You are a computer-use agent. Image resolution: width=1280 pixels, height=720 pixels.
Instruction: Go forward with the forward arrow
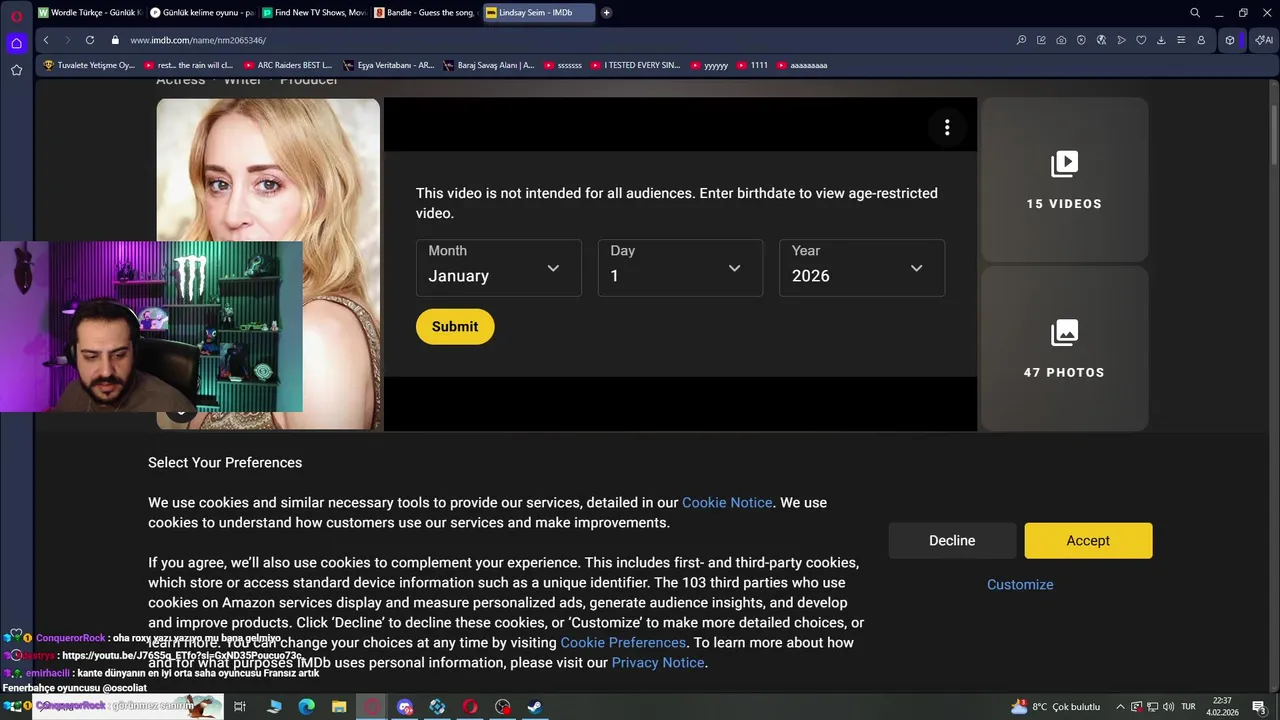68,40
